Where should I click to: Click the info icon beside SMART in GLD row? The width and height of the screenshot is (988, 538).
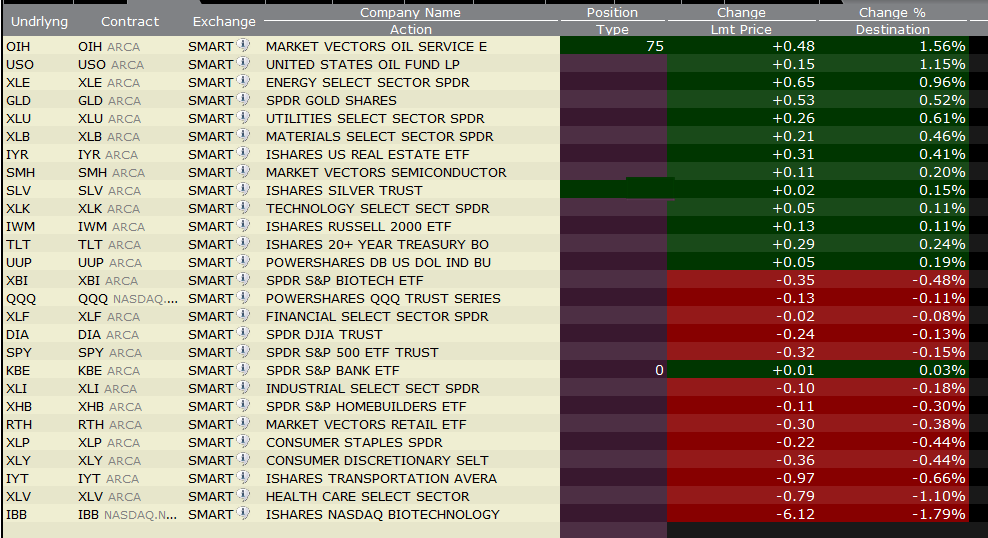click(x=243, y=100)
